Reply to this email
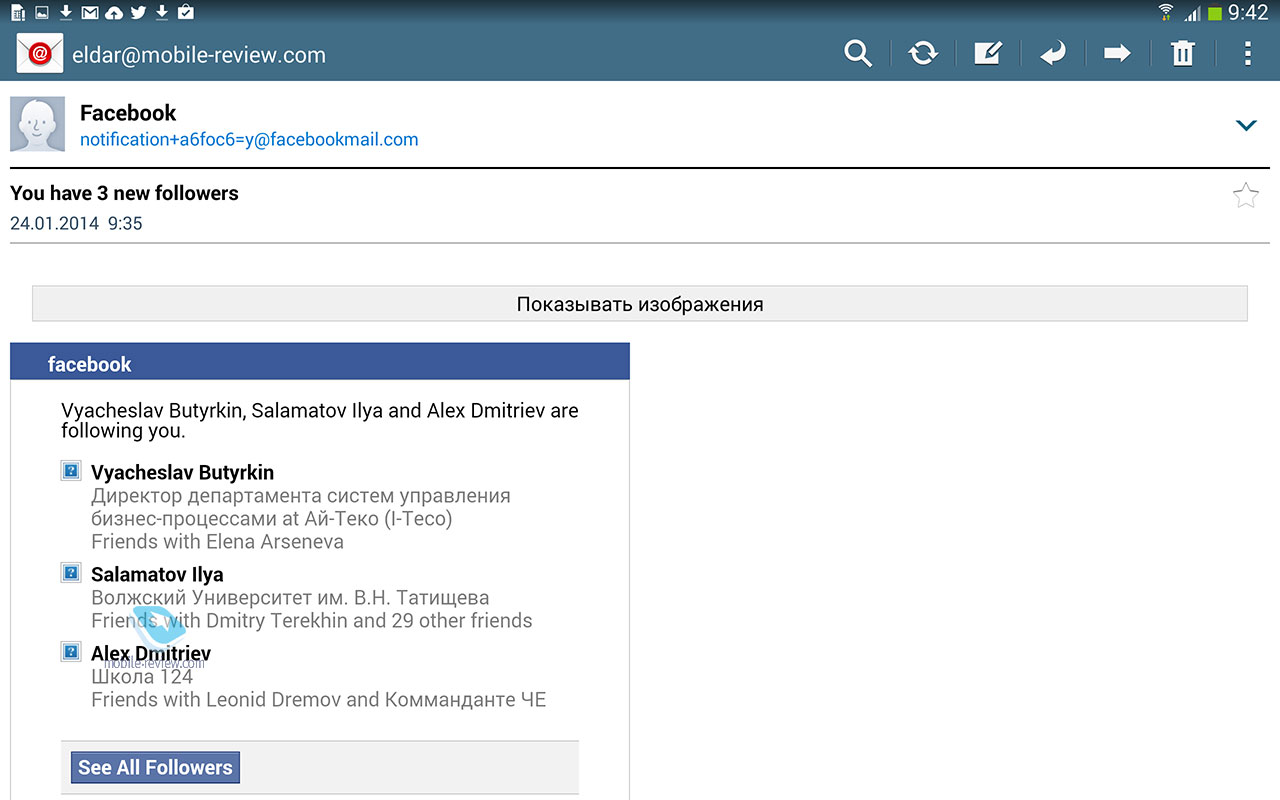Image resolution: width=1280 pixels, height=800 pixels. pyautogui.click(x=1052, y=54)
